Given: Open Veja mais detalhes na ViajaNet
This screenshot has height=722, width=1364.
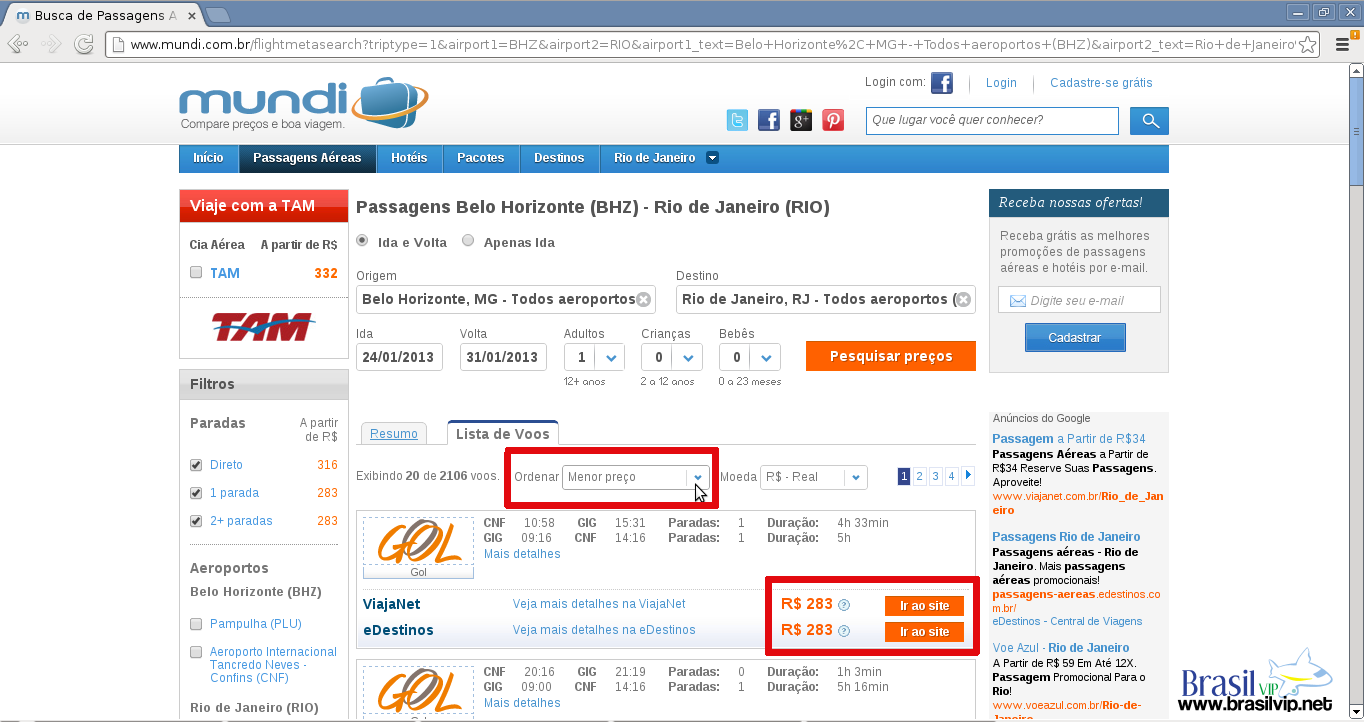Looking at the screenshot, I should 599,604.
